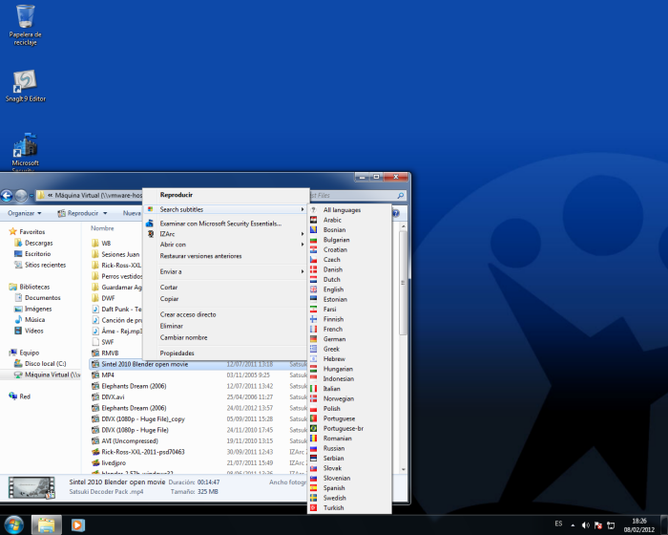Choose Restaurar versiones anteriores
The height and width of the screenshot is (535, 668).
pyautogui.click(x=226, y=256)
